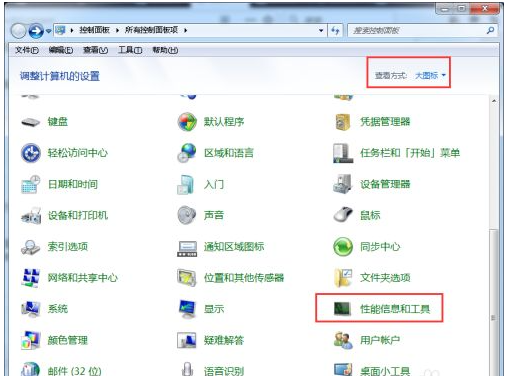Open Devices and Printers (设备和打印机) icon
The height and width of the screenshot is (376, 505).
click(x=31, y=215)
